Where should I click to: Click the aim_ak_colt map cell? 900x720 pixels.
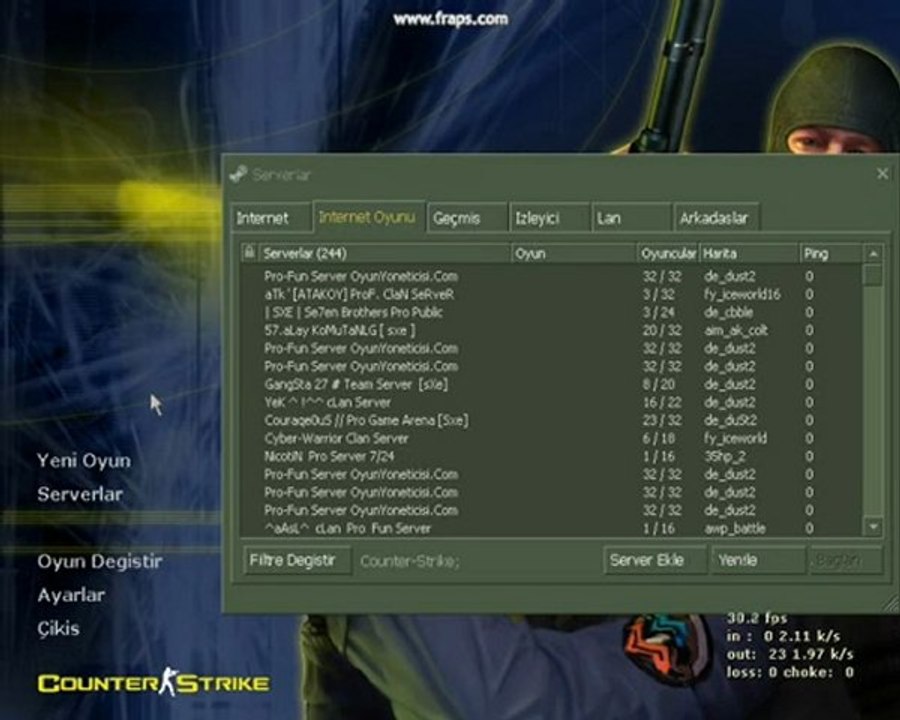pyautogui.click(x=736, y=330)
